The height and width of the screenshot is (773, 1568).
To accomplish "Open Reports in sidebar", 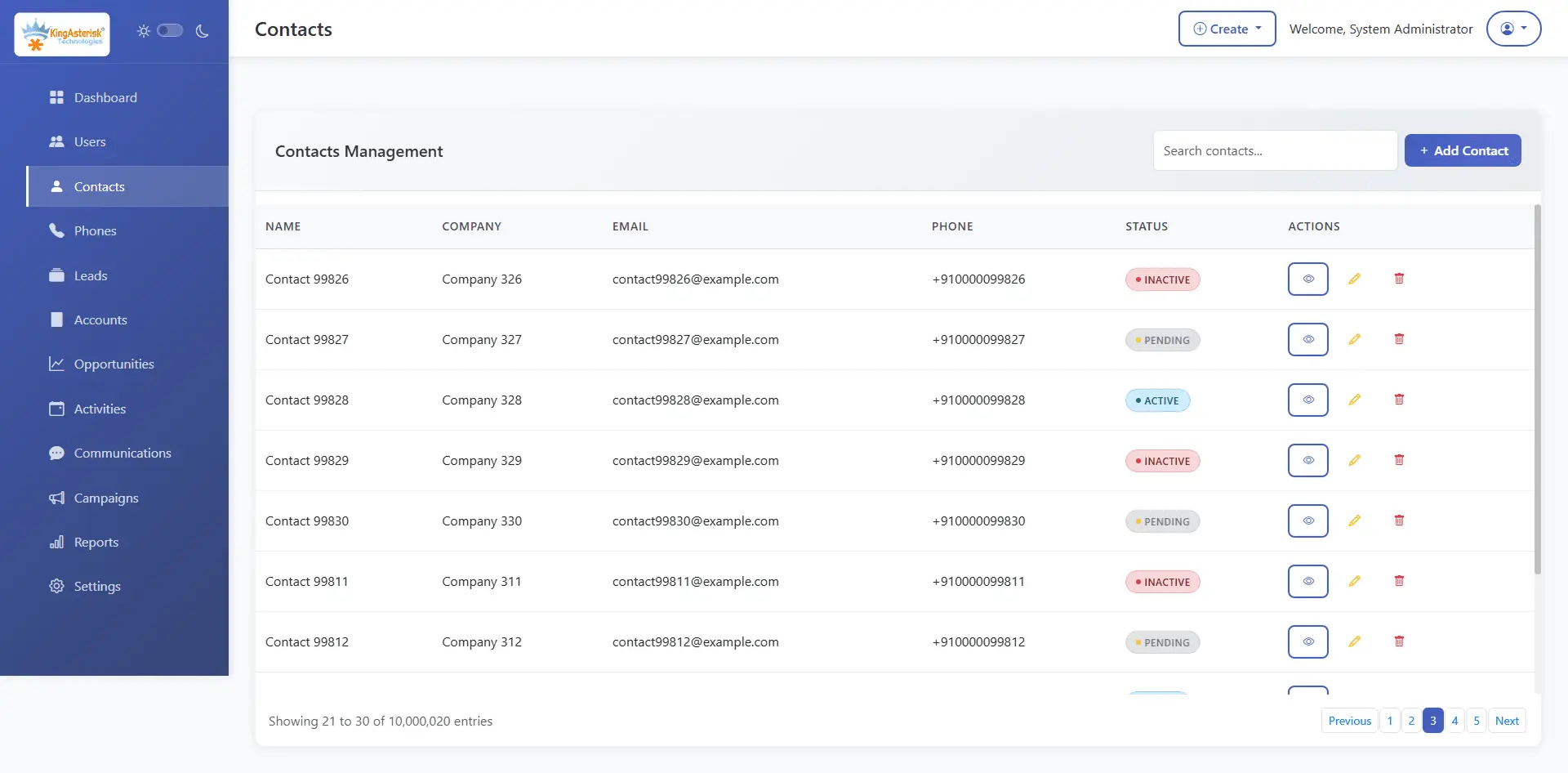I will [x=127, y=542].
